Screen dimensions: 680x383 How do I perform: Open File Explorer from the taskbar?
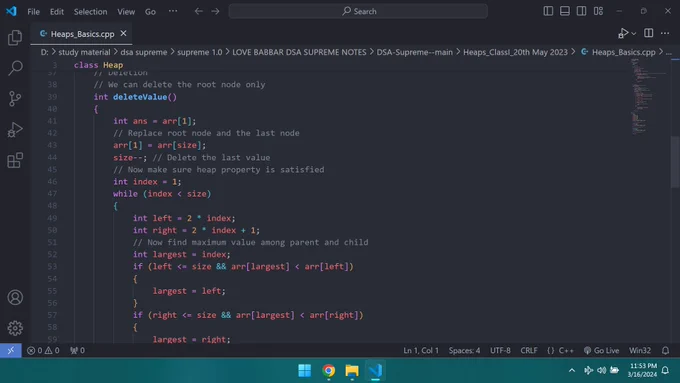click(x=352, y=370)
